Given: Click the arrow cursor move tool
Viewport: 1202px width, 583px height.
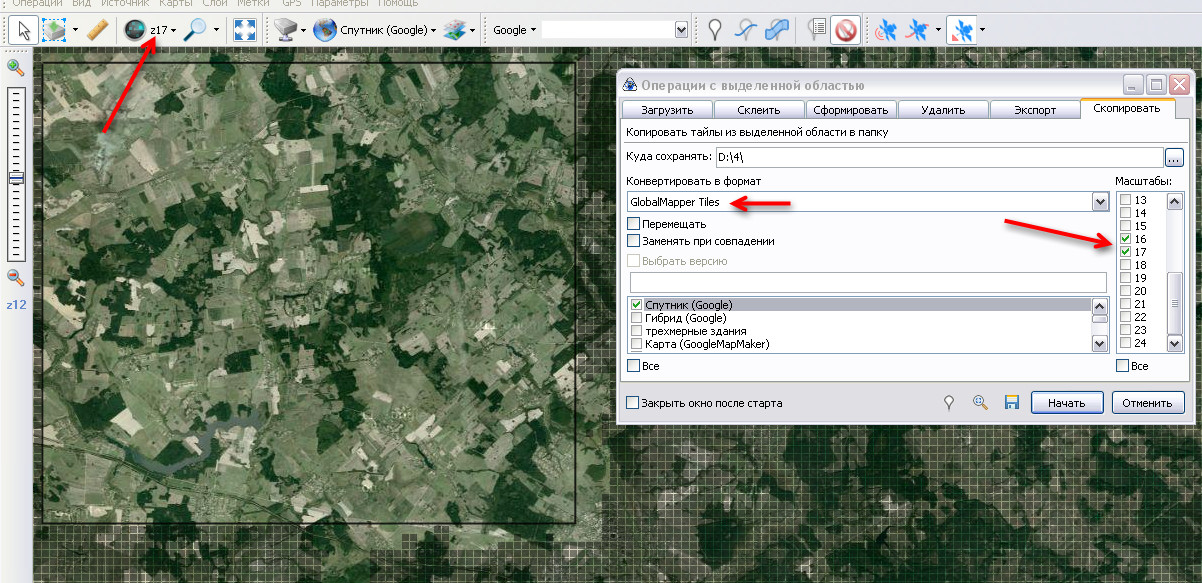Looking at the screenshot, I should (24, 30).
